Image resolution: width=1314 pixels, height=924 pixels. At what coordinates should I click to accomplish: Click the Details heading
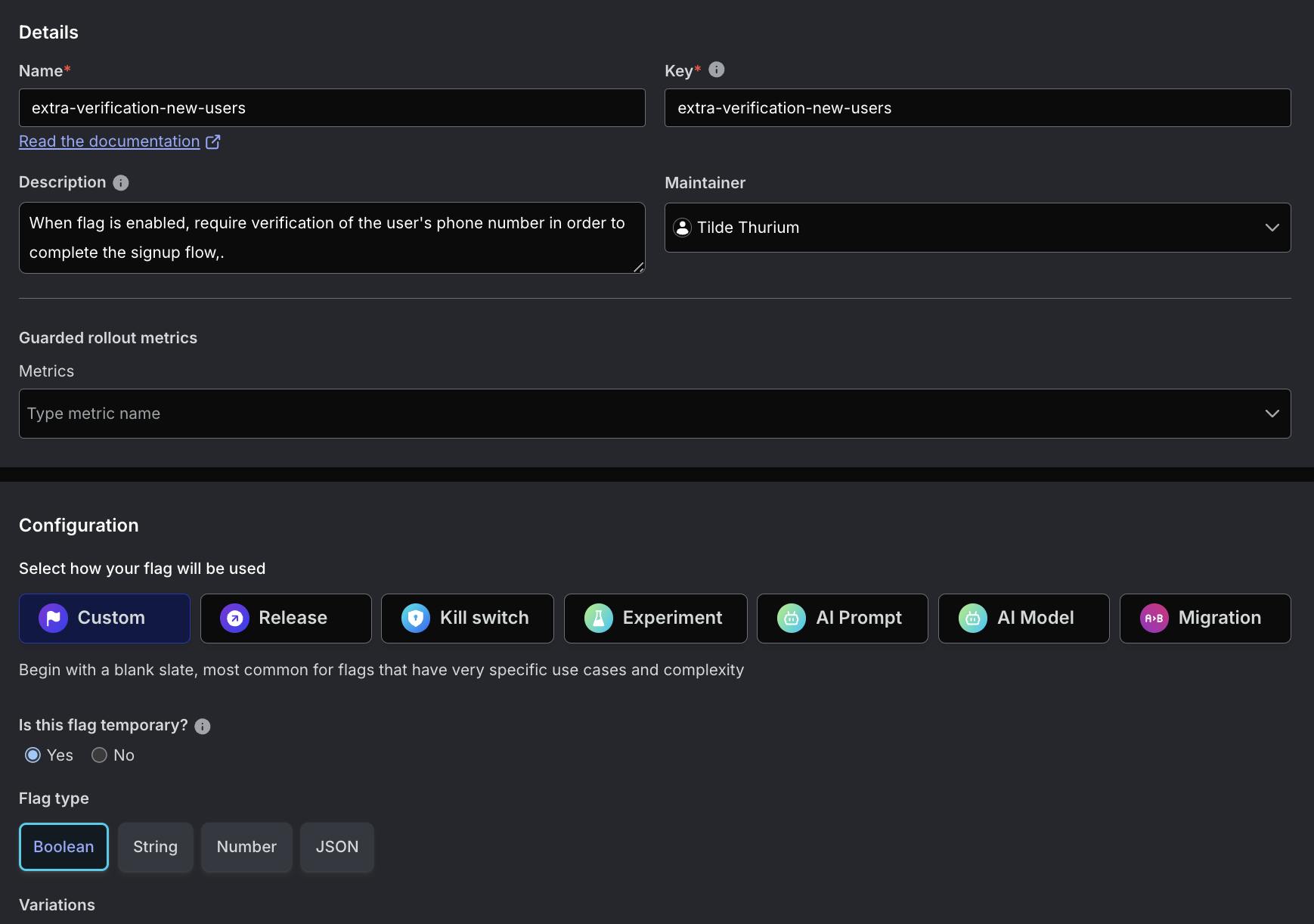(48, 33)
